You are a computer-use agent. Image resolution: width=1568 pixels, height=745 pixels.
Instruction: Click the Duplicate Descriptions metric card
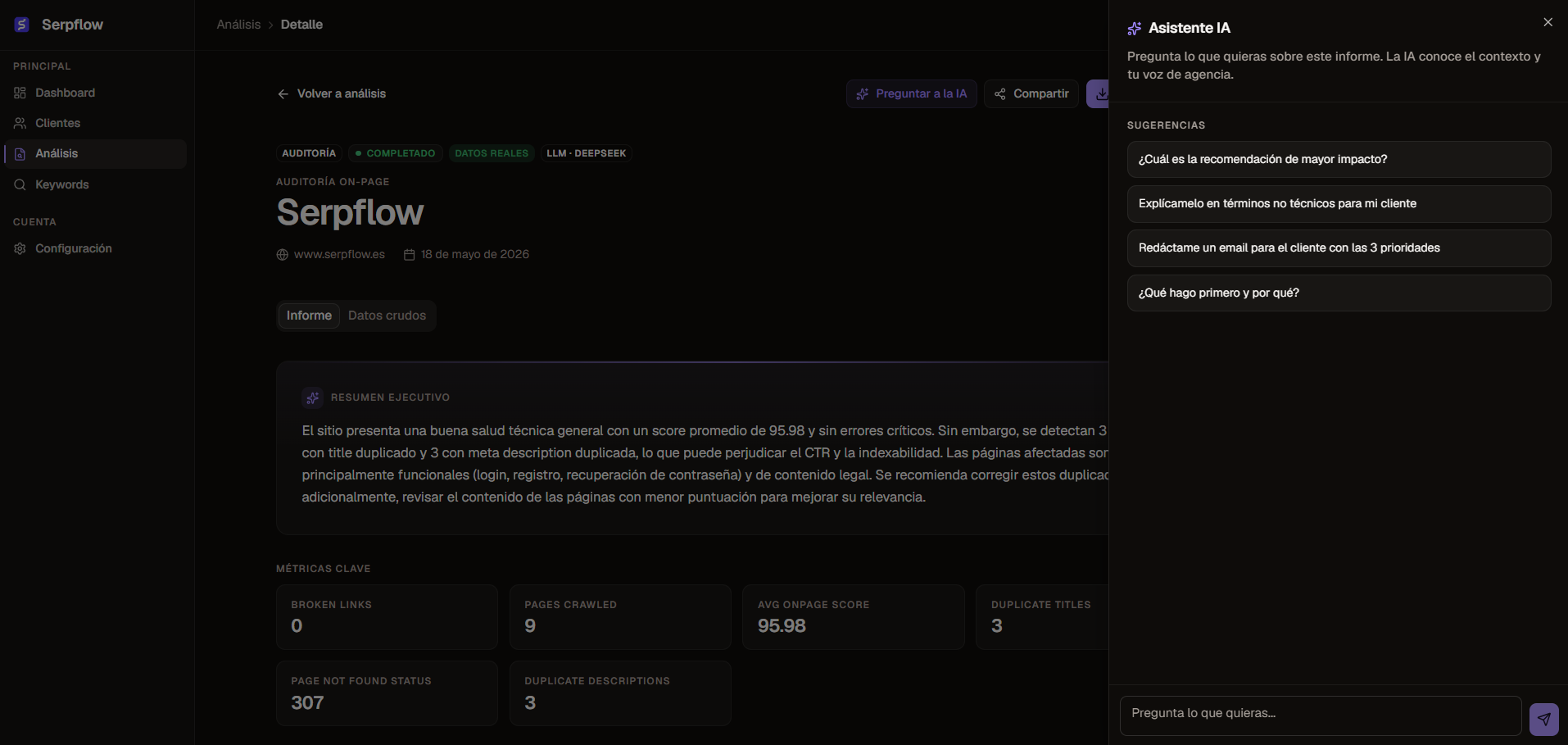pyautogui.click(x=620, y=693)
